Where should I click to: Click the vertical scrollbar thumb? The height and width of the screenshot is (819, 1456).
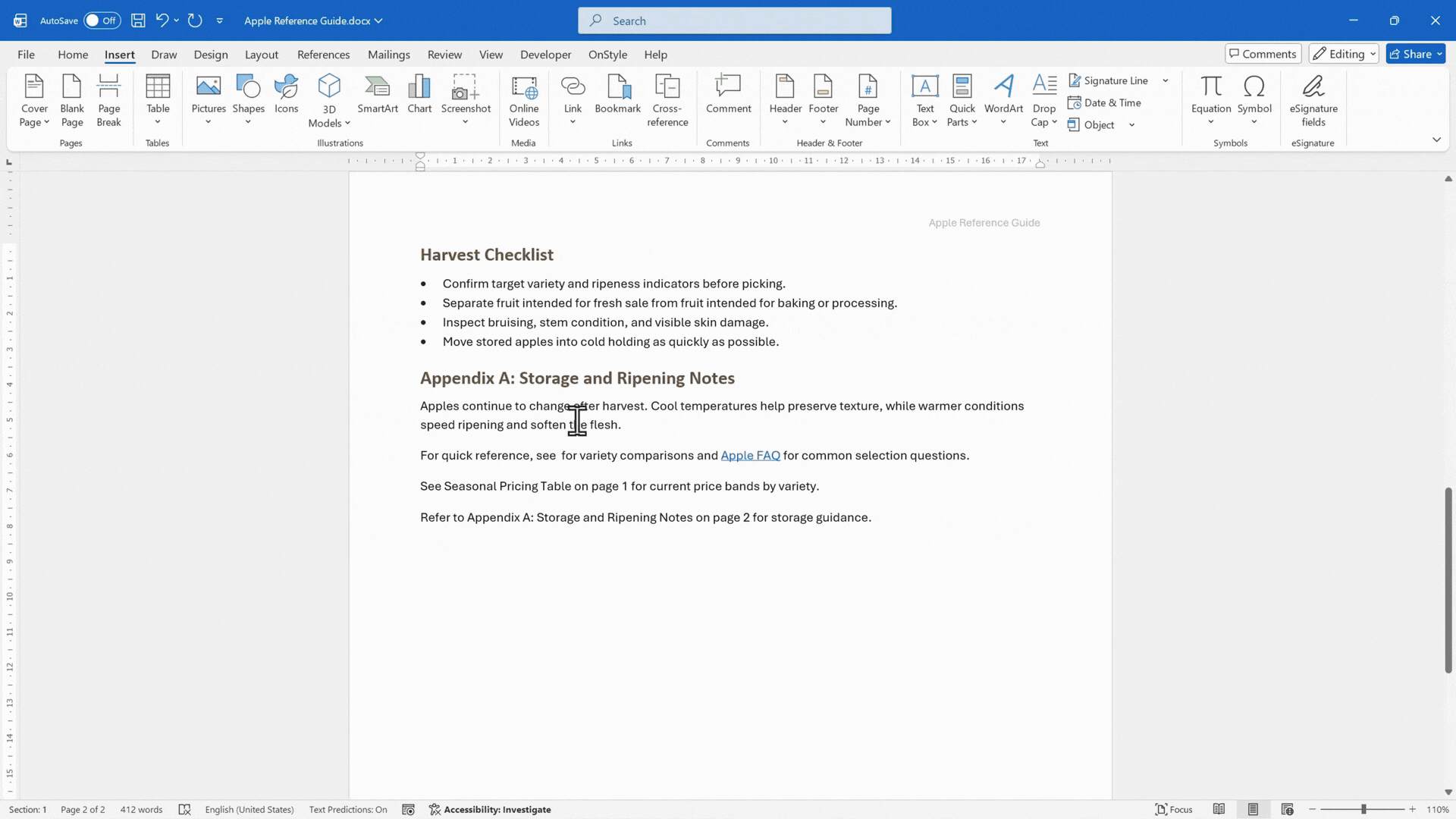point(1448,580)
